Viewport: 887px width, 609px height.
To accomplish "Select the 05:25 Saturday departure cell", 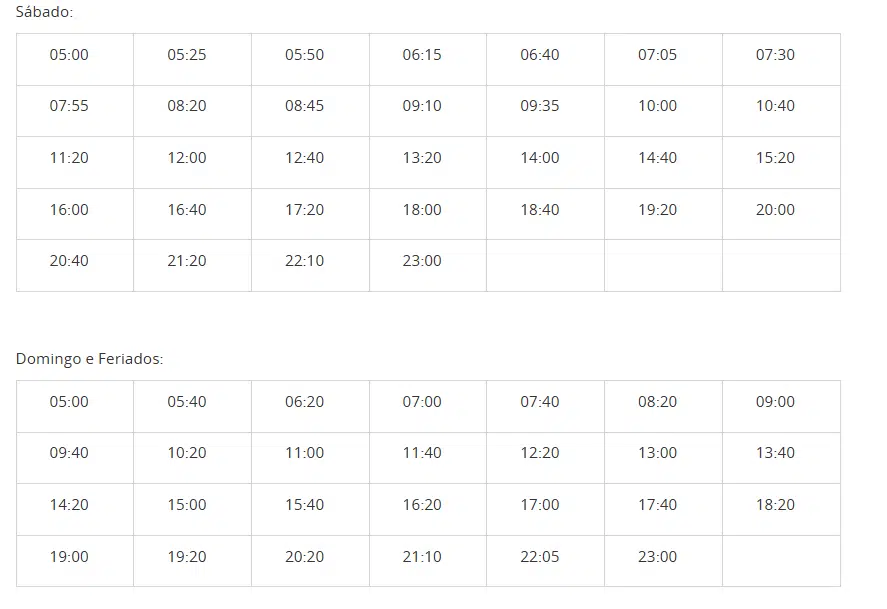I will point(187,55).
